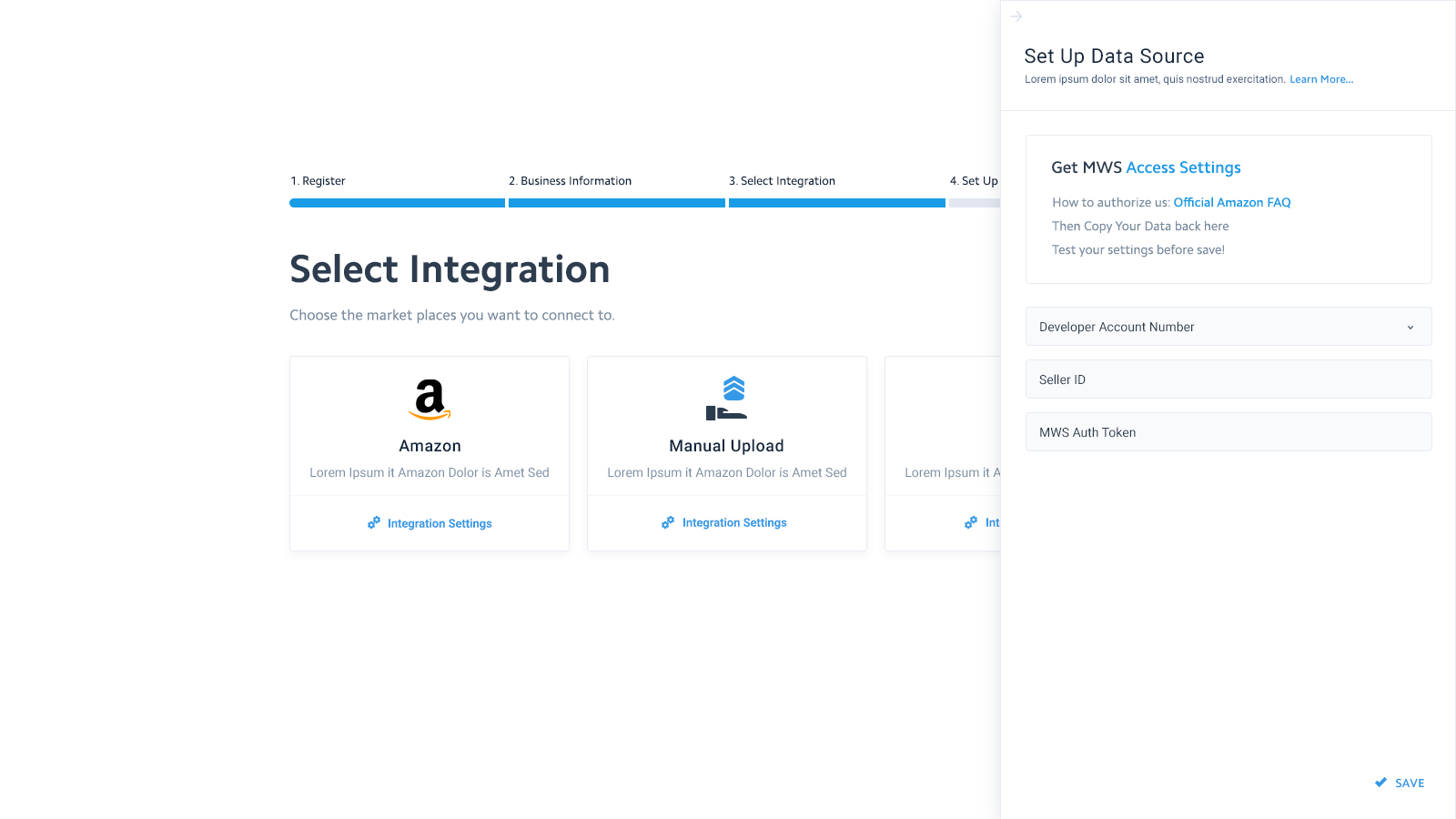Open Amazon Integration Settings
Viewport: 1456px width, 819px height.
430,523
